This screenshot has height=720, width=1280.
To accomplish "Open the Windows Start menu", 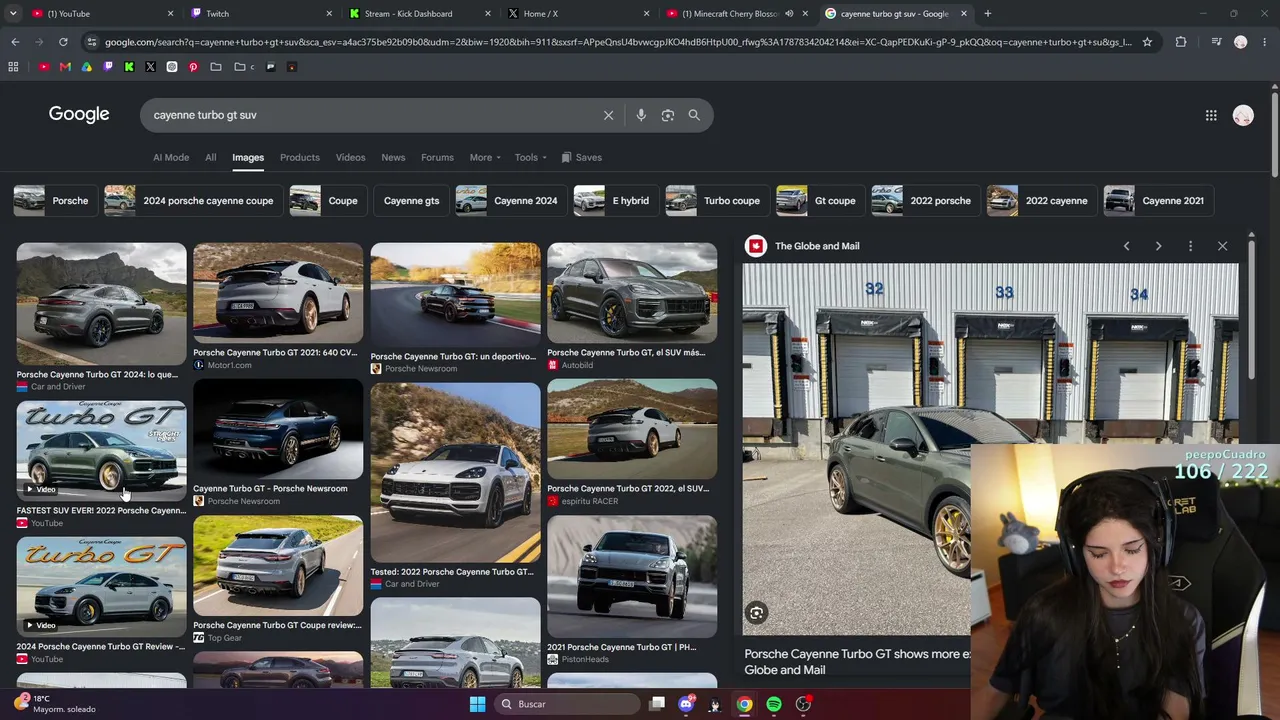I will (478, 704).
